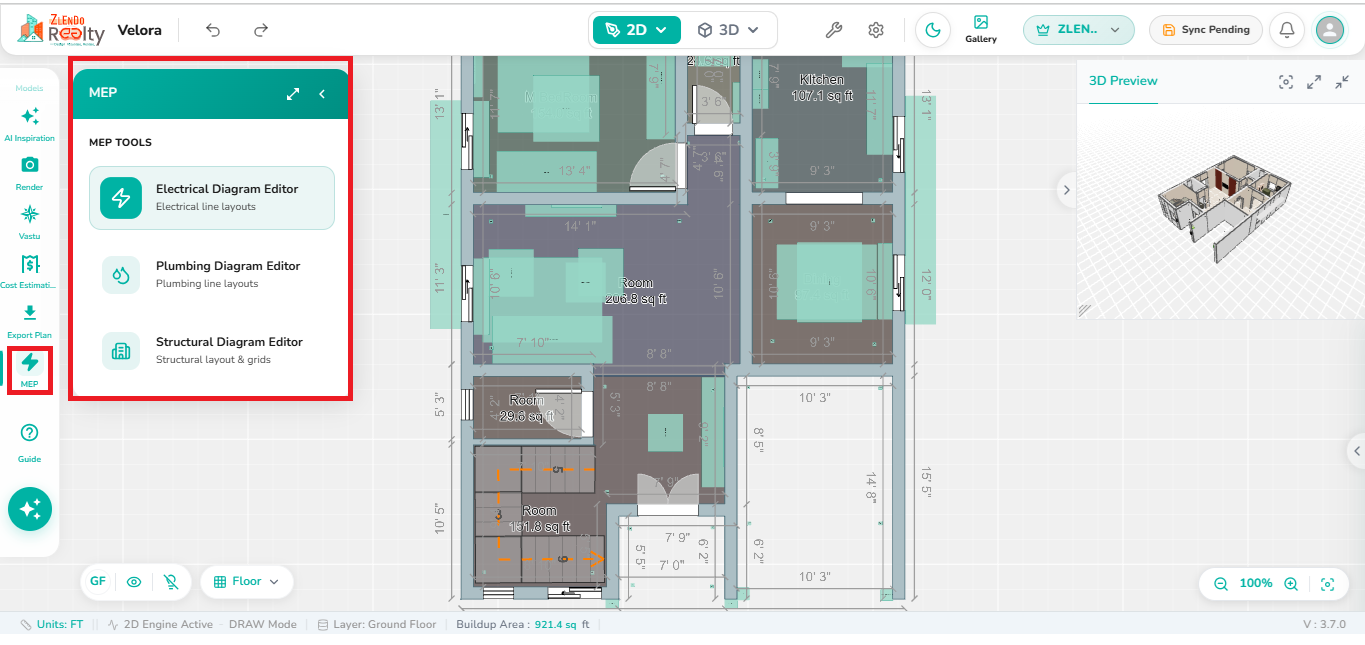Open the ZLEN.. account plan dropdown
This screenshot has width=1365, height=645.
pos(1078,30)
